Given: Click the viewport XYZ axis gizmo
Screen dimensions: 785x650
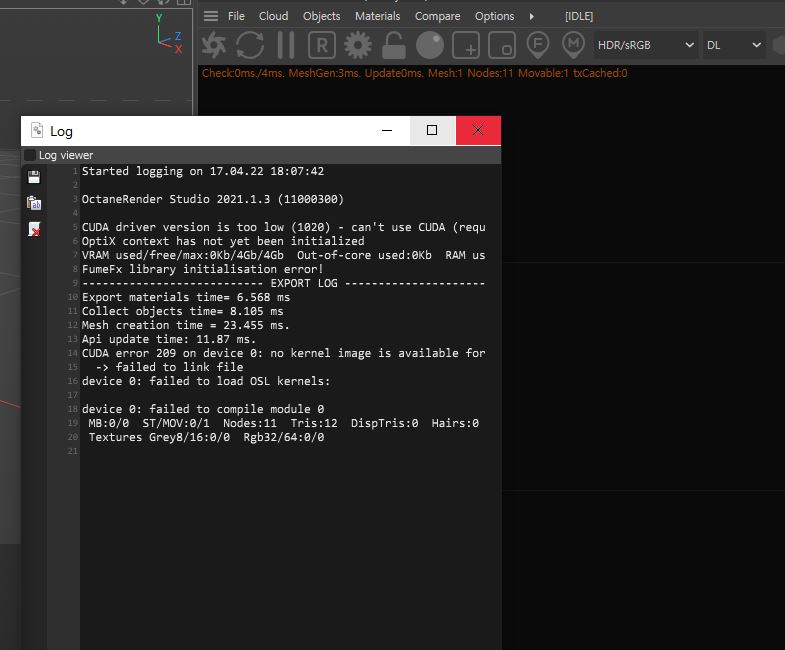Looking at the screenshot, I should click(168, 34).
